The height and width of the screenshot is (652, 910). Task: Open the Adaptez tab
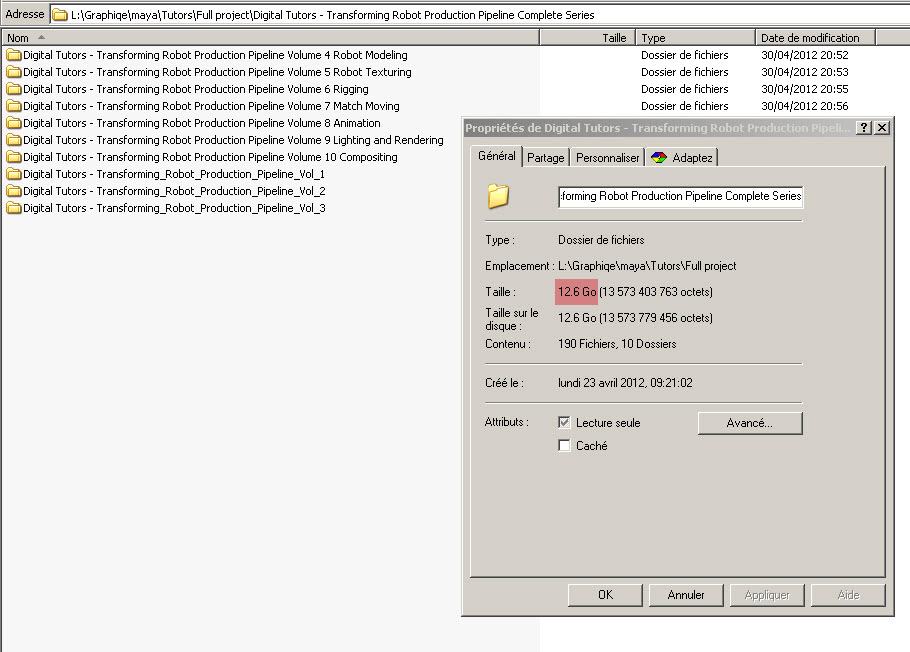(x=682, y=158)
